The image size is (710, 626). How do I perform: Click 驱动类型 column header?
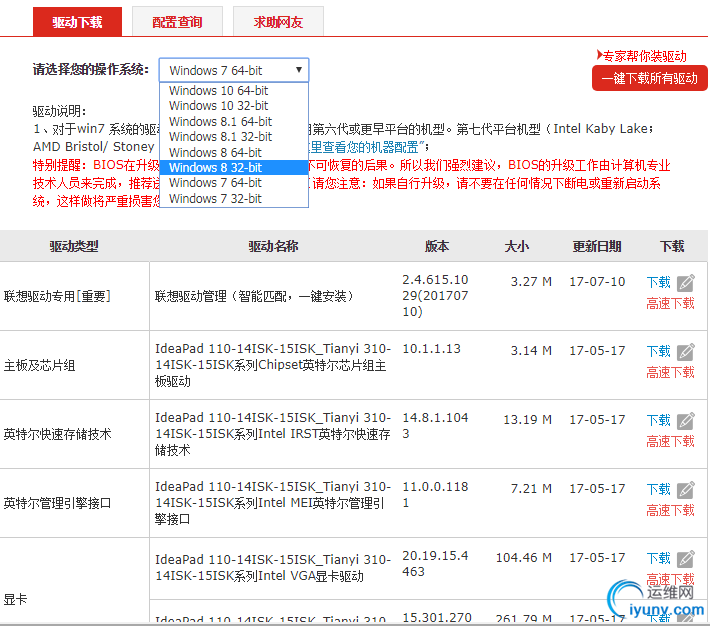(74, 246)
